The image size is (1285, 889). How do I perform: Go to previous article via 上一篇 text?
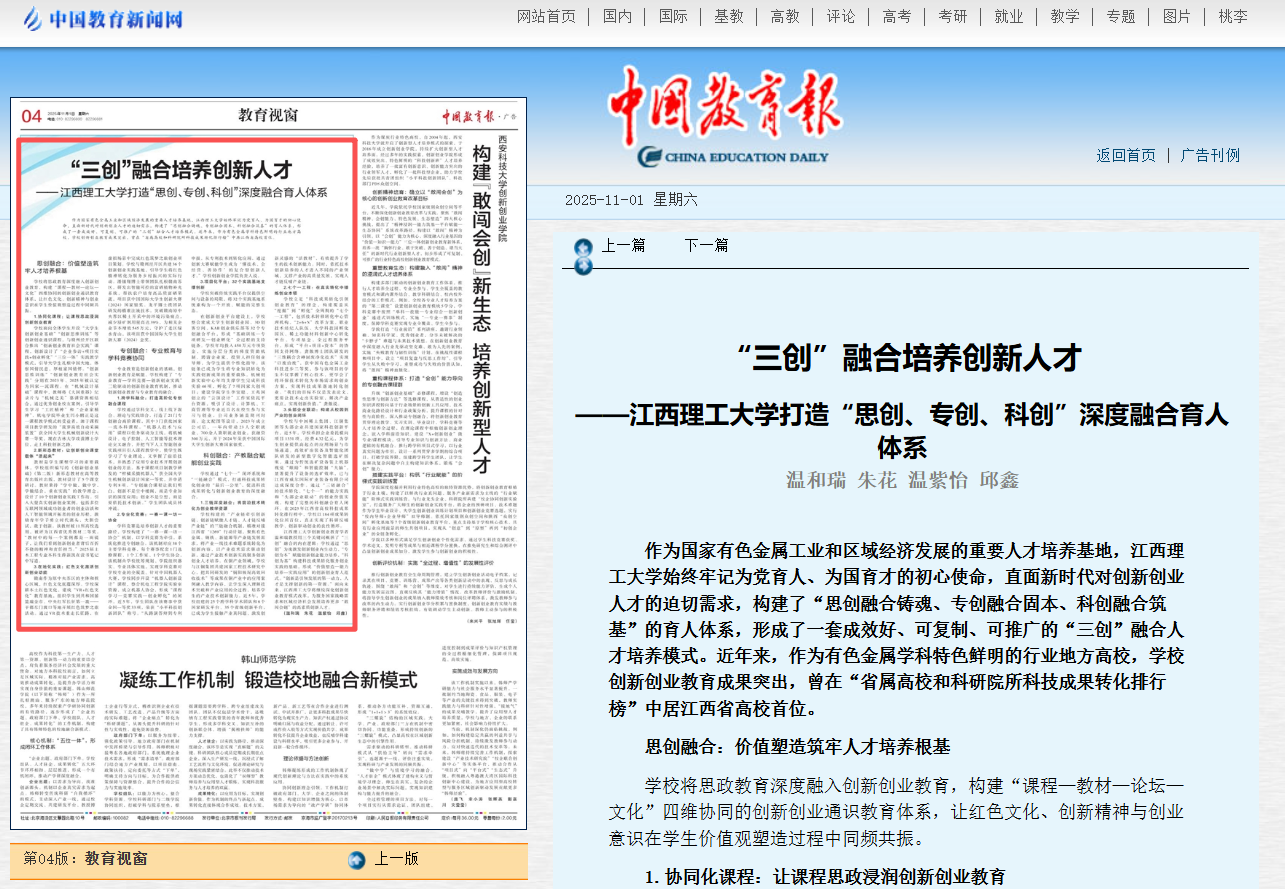coord(623,246)
